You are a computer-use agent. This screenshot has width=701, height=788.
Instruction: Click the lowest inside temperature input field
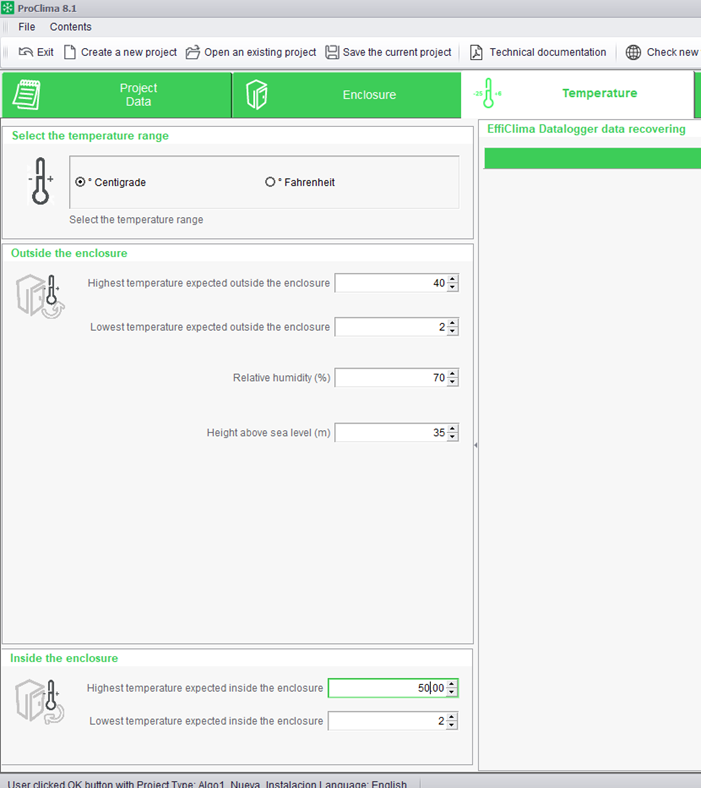(385, 721)
